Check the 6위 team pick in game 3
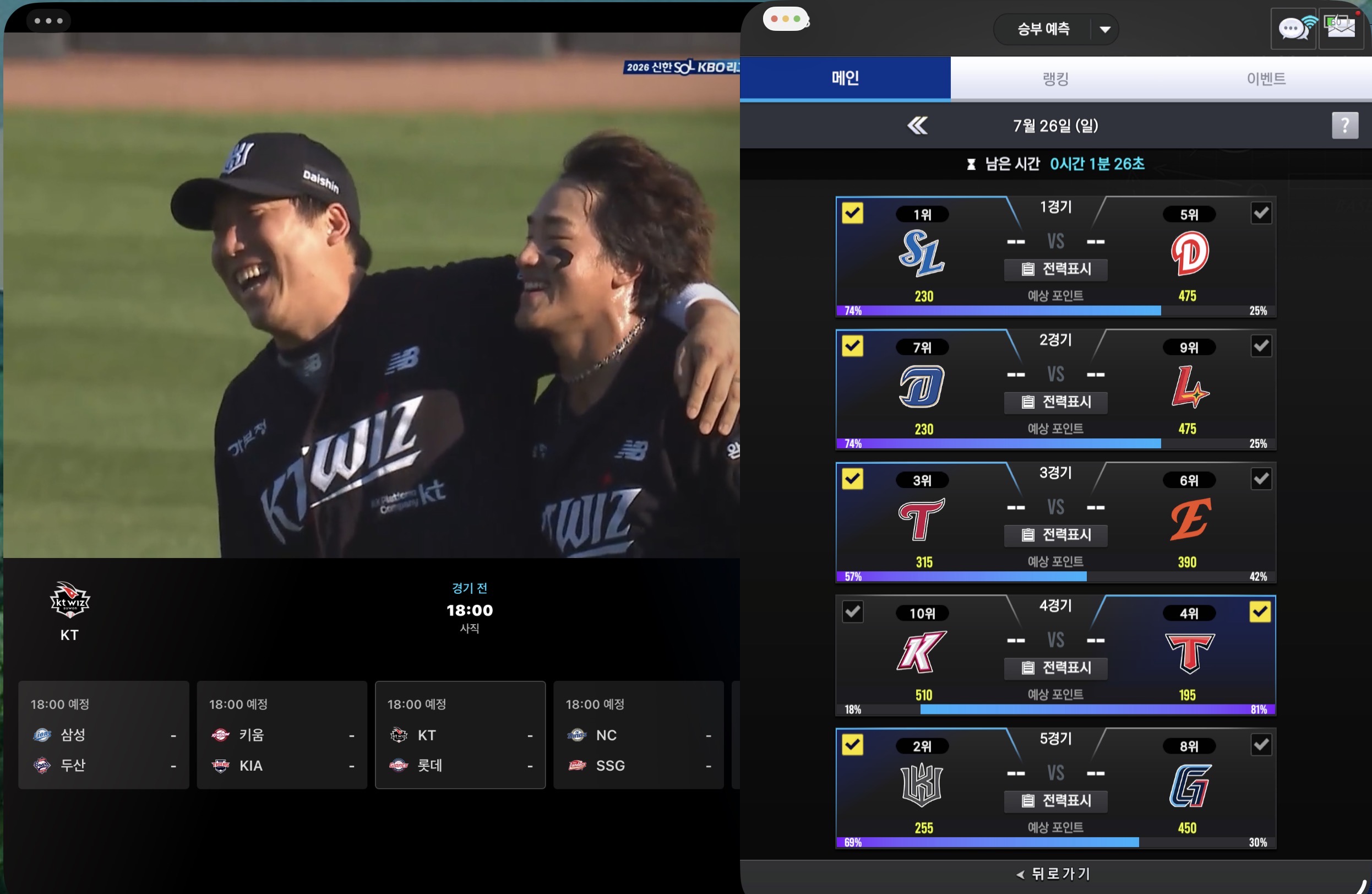The height and width of the screenshot is (894, 1372). (1261, 479)
